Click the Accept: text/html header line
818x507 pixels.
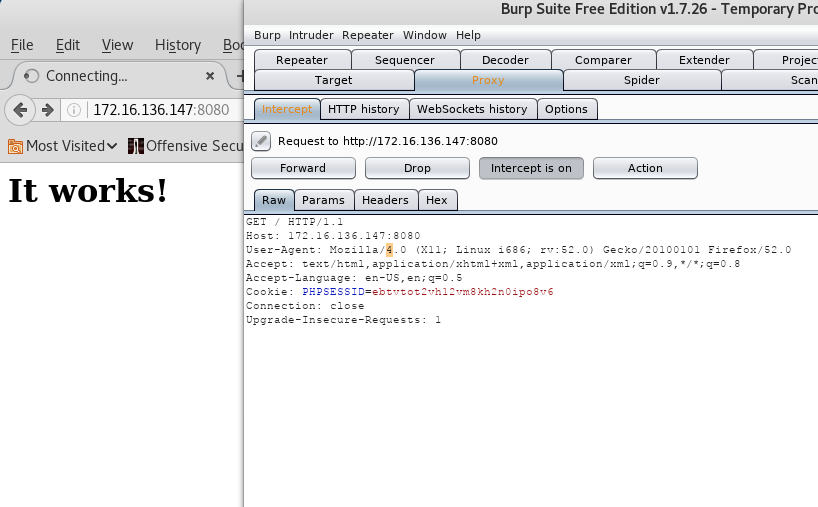pyautogui.click(x=493, y=264)
